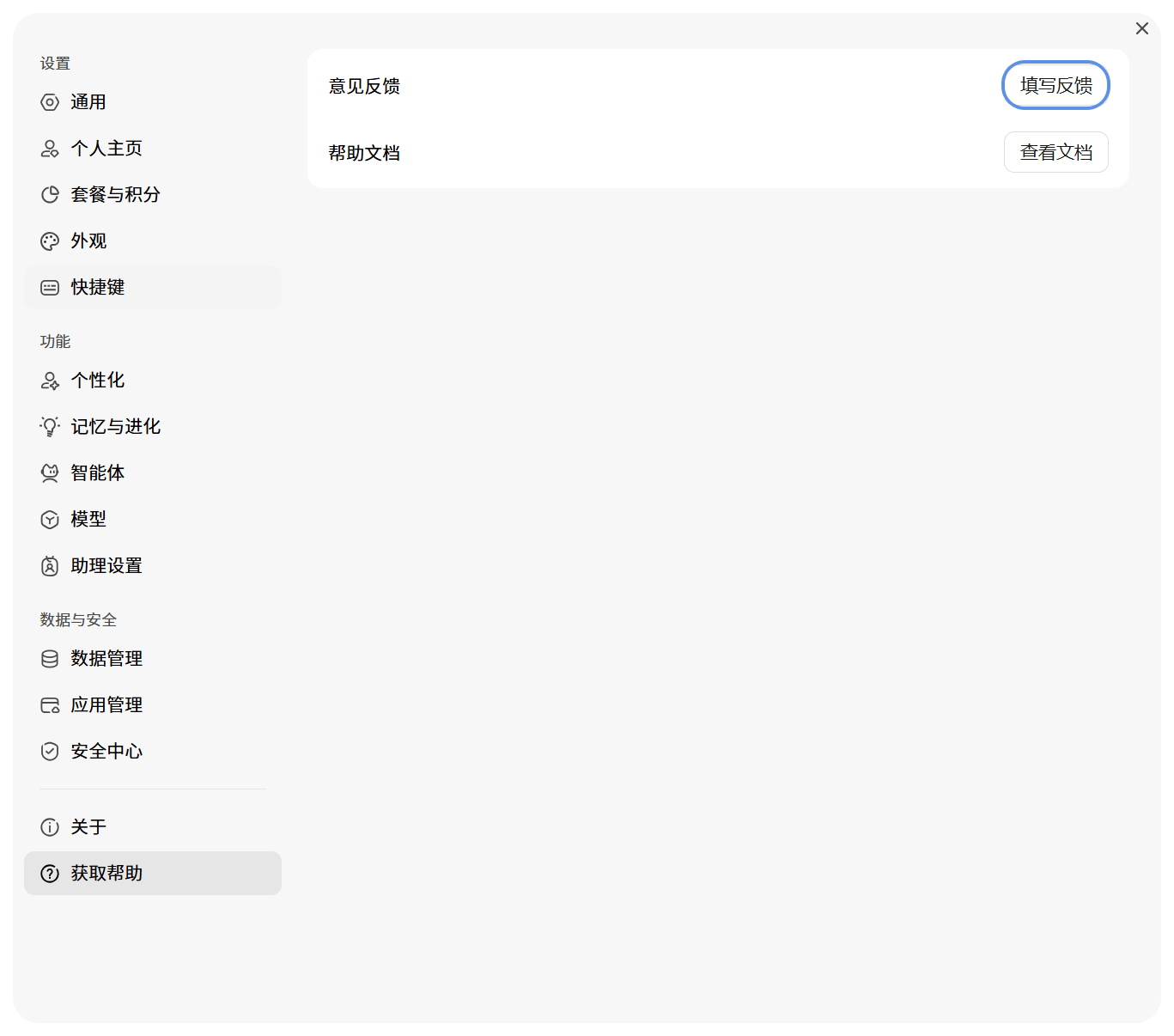1174x1036 pixels.
Task: Click the 填写反馈 button
Action: pyautogui.click(x=1056, y=86)
